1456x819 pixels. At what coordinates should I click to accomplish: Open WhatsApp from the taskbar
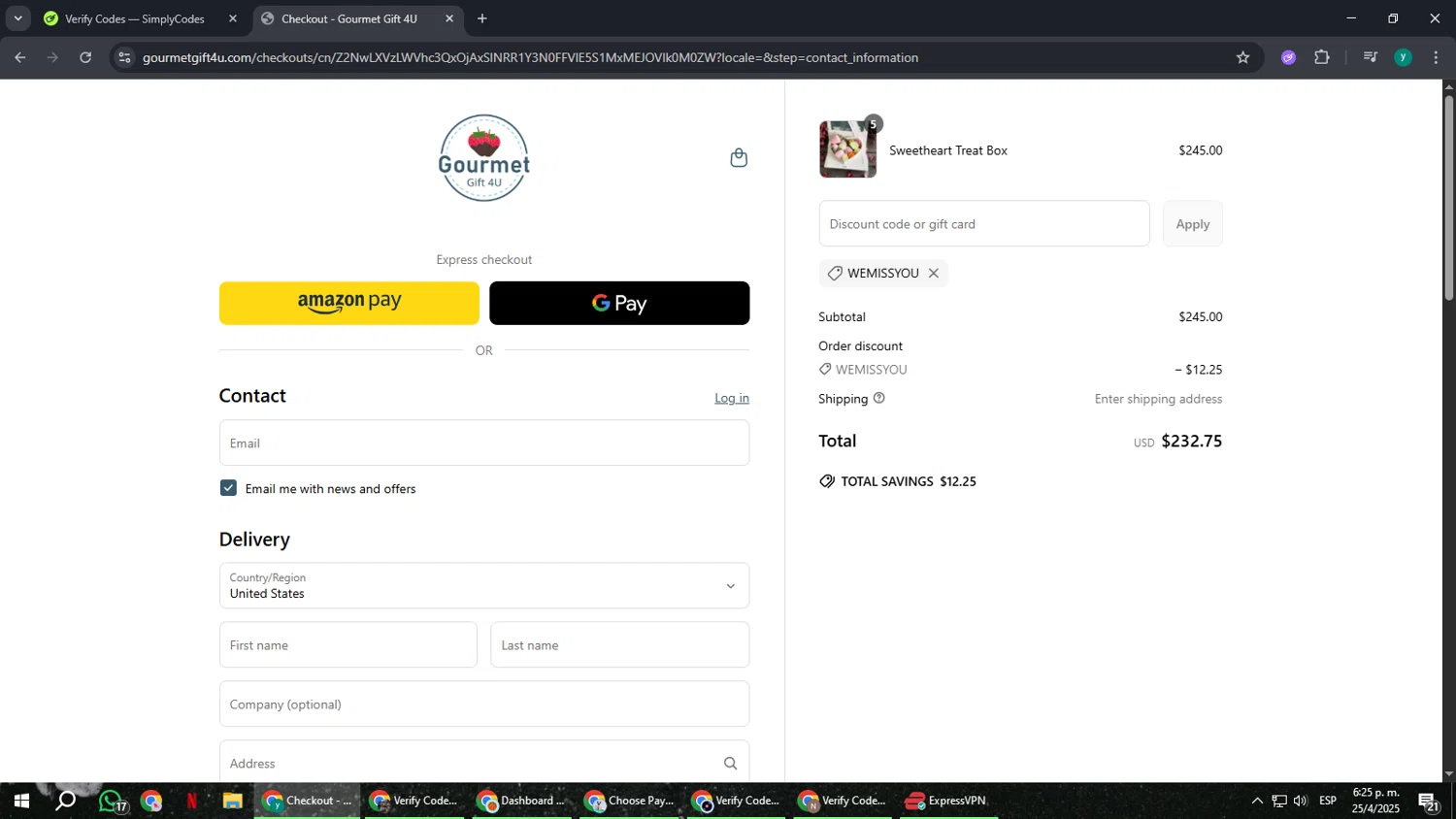coord(111,802)
